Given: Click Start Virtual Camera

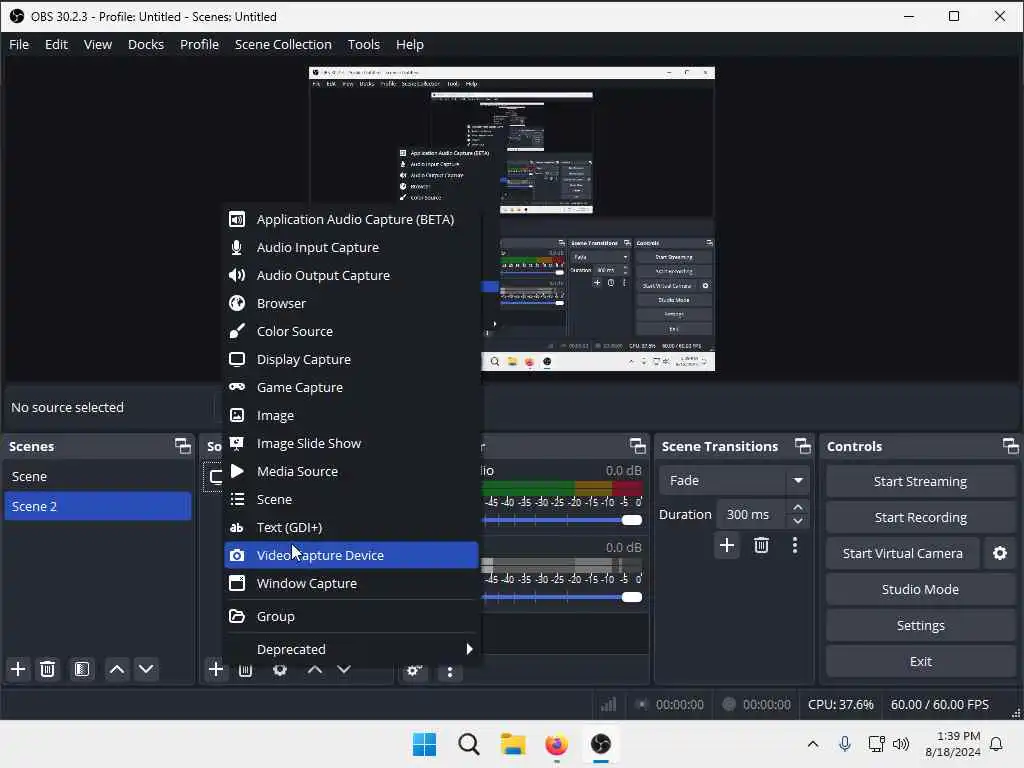Looking at the screenshot, I should click(903, 553).
